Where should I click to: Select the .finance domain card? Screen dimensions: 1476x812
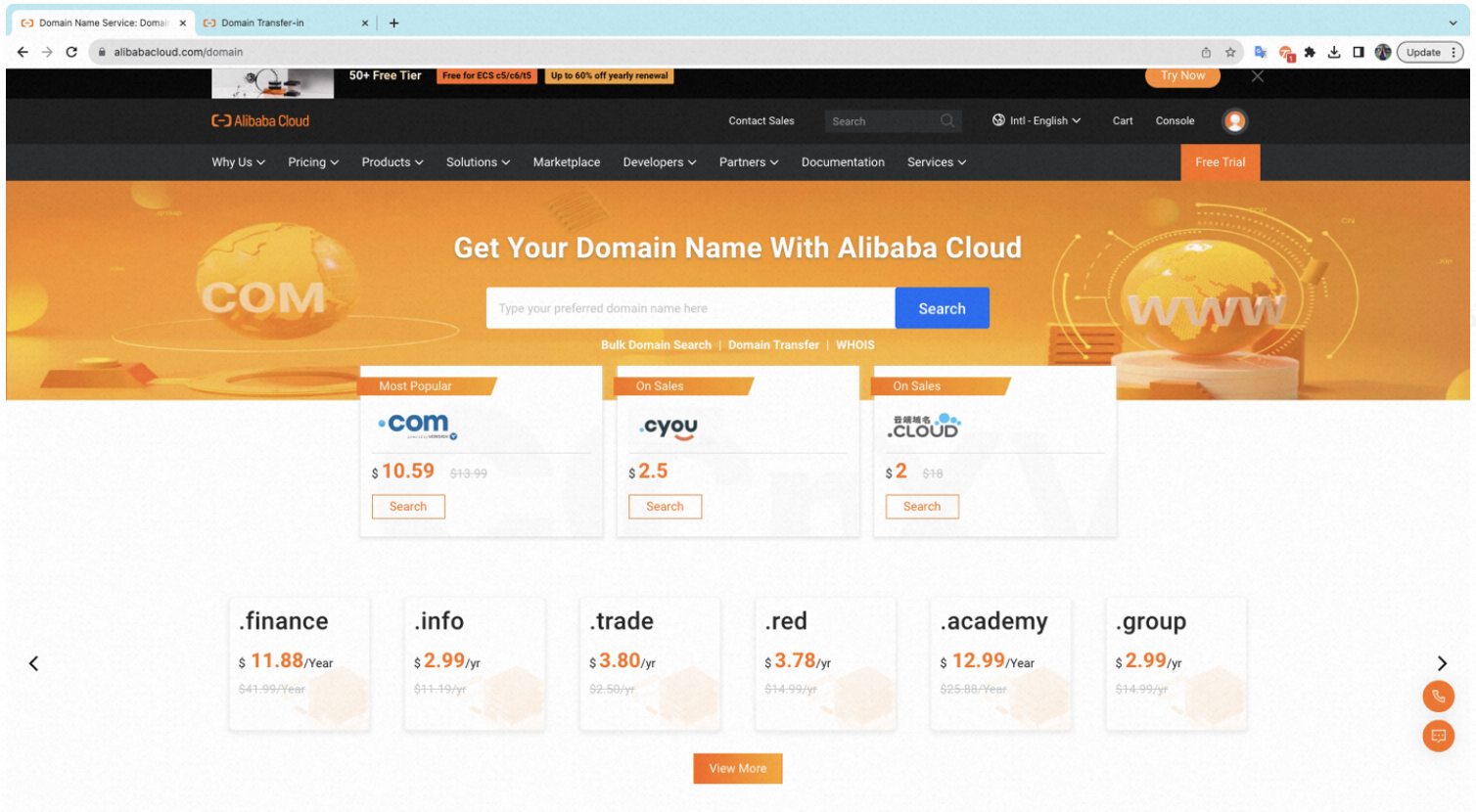tap(300, 663)
